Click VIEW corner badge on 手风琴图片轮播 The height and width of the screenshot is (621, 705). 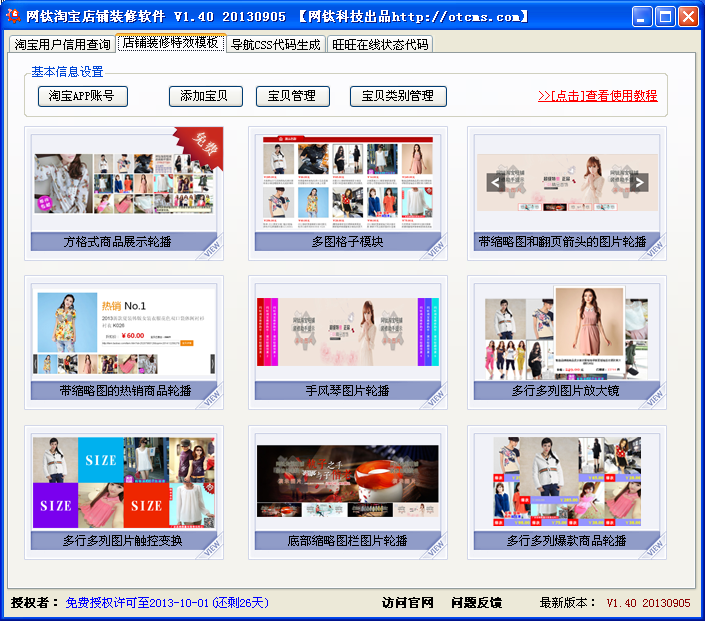click(433, 393)
